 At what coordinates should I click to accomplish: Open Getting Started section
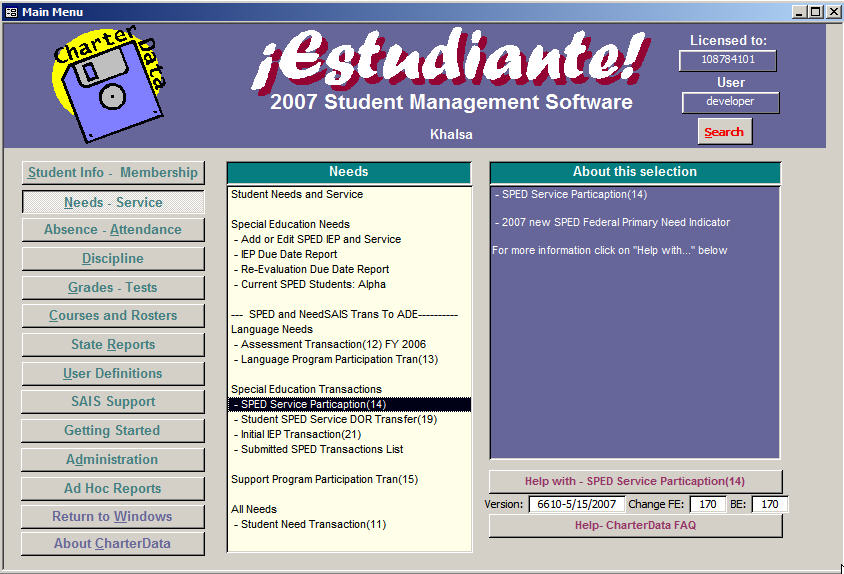113,431
